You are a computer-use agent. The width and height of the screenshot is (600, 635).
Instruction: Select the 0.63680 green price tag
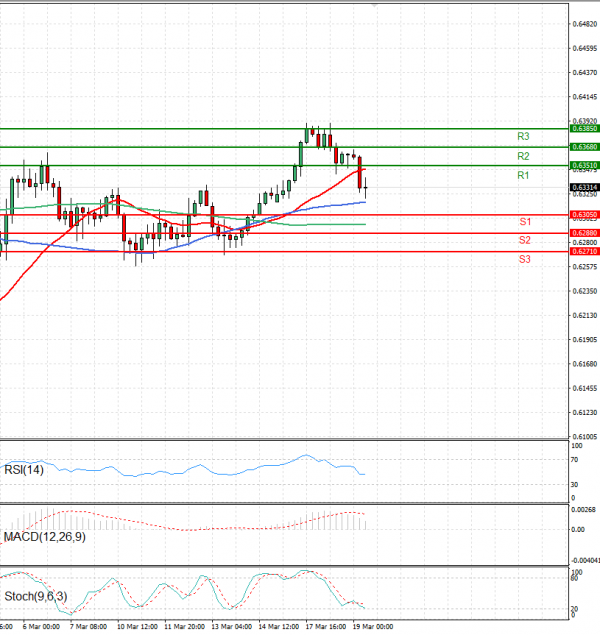tap(585, 147)
